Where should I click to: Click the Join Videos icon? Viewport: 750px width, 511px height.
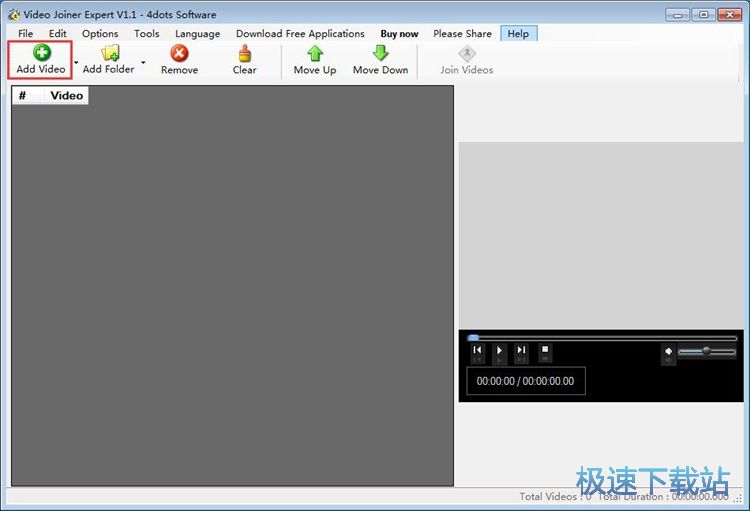click(466, 53)
